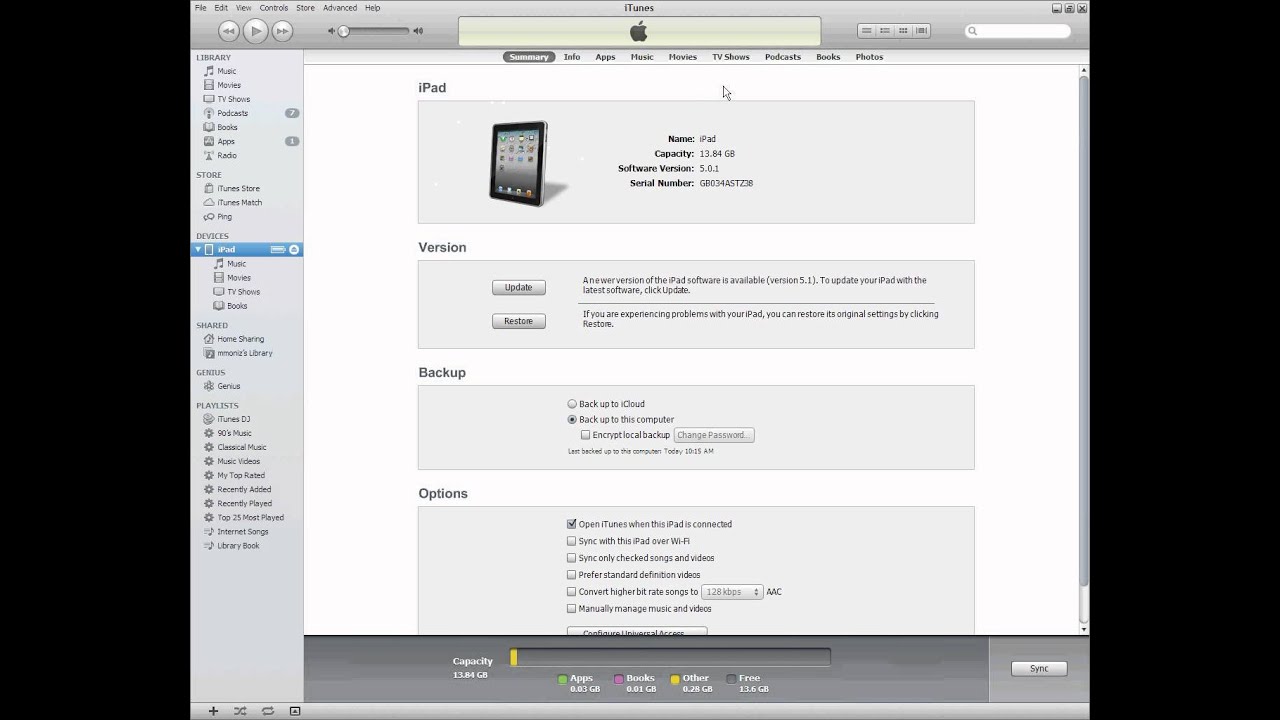Open the 128 kbps bit rate dropdown

732,592
